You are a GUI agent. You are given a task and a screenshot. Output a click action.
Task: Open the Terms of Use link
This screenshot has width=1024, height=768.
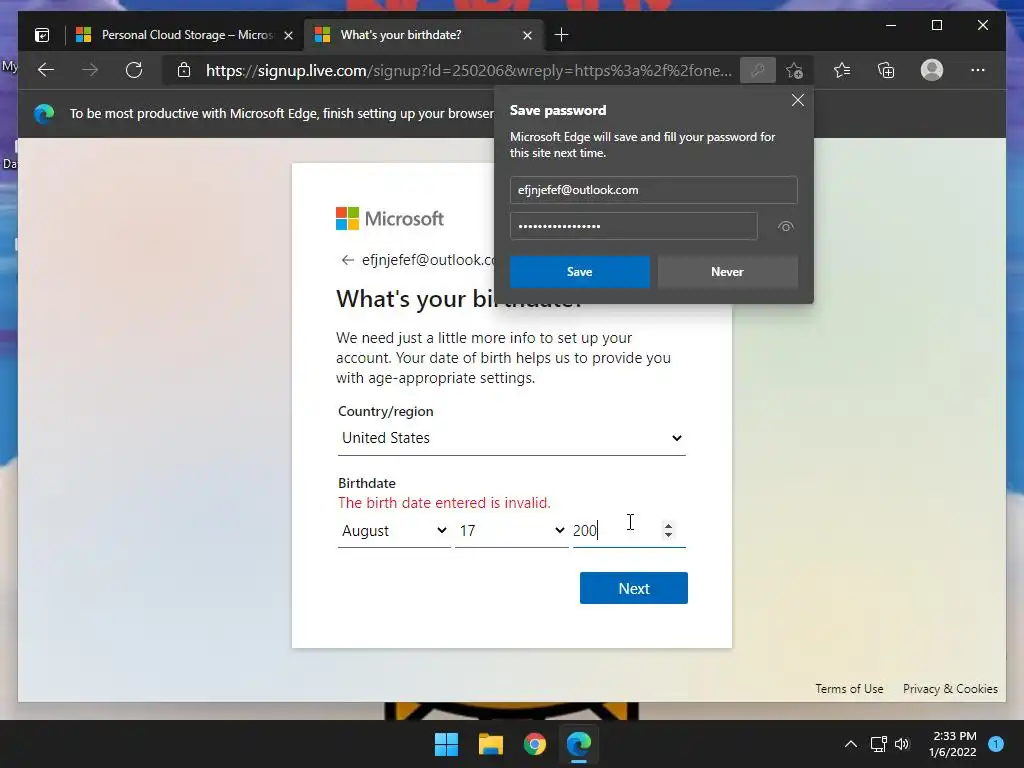[849, 688]
